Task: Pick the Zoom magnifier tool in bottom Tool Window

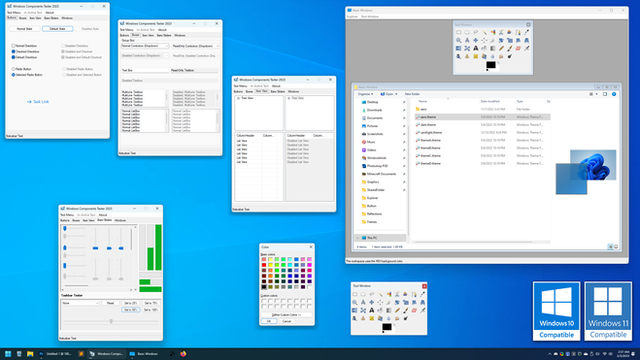Action: coord(355,302)
